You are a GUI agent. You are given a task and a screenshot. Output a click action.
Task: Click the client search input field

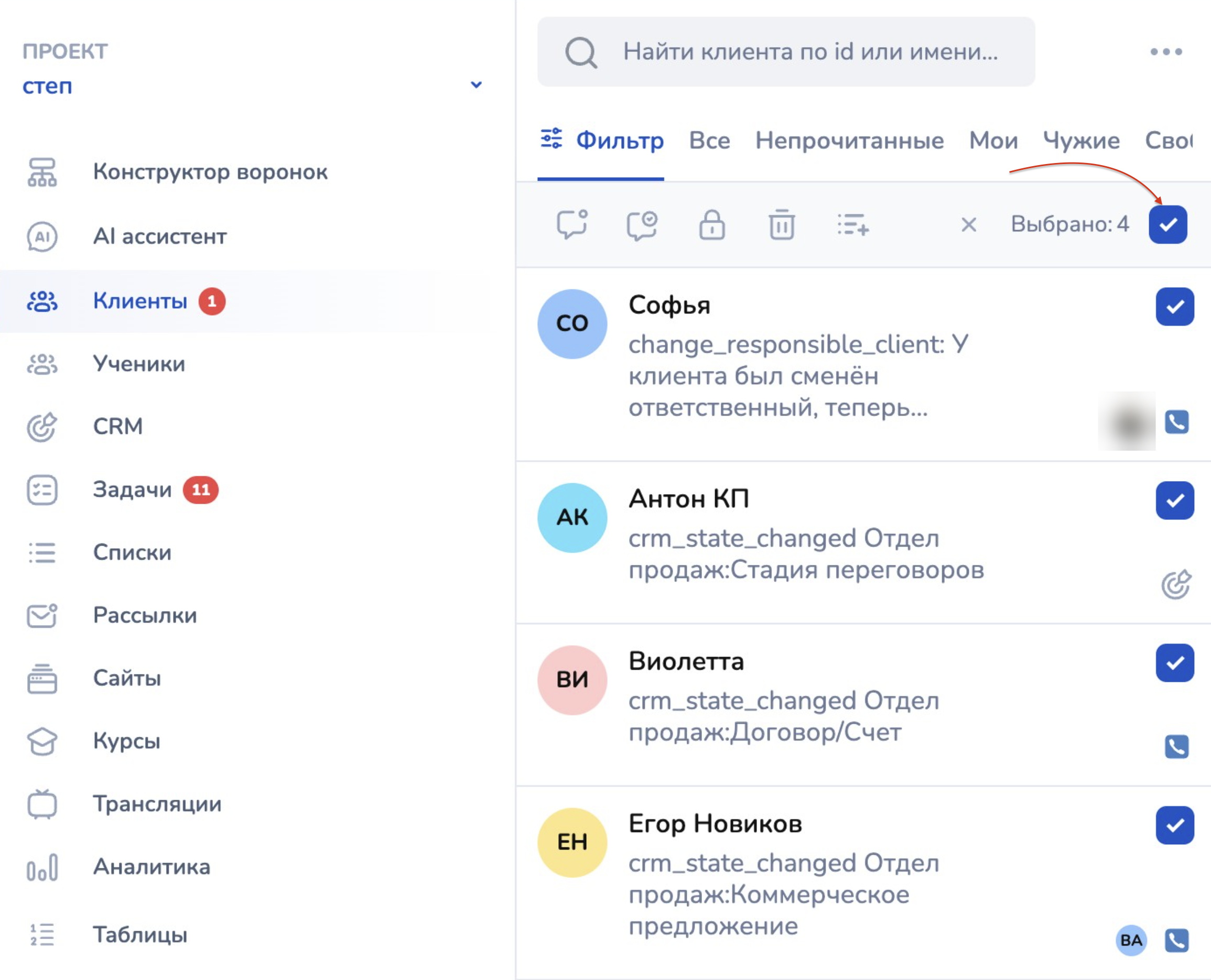coord(809,51)
